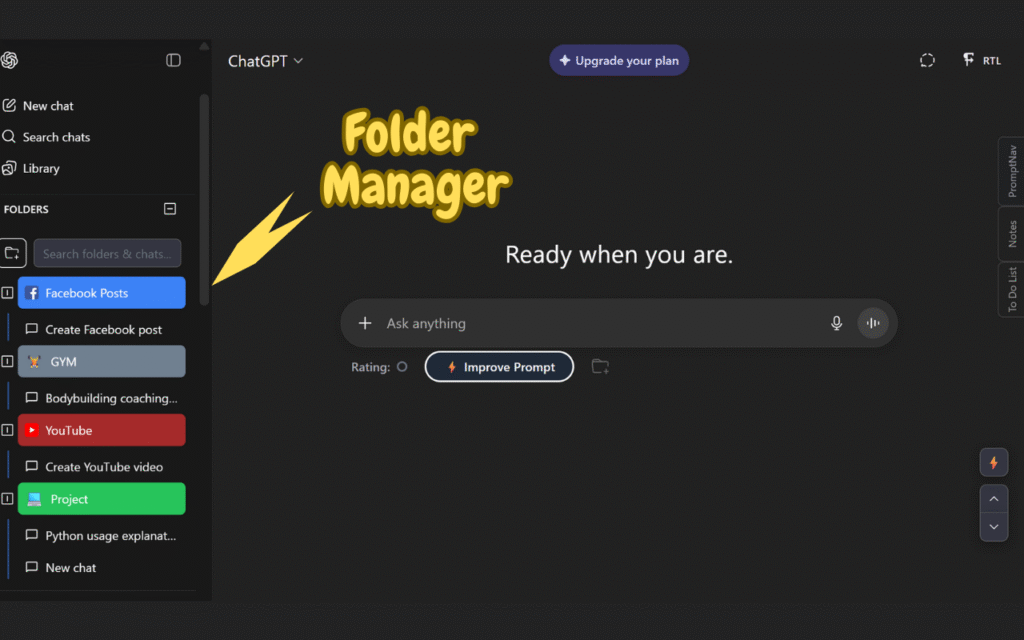
Task: Click the temporary chat dashed circle icon
Action: (x=927, y=61)
